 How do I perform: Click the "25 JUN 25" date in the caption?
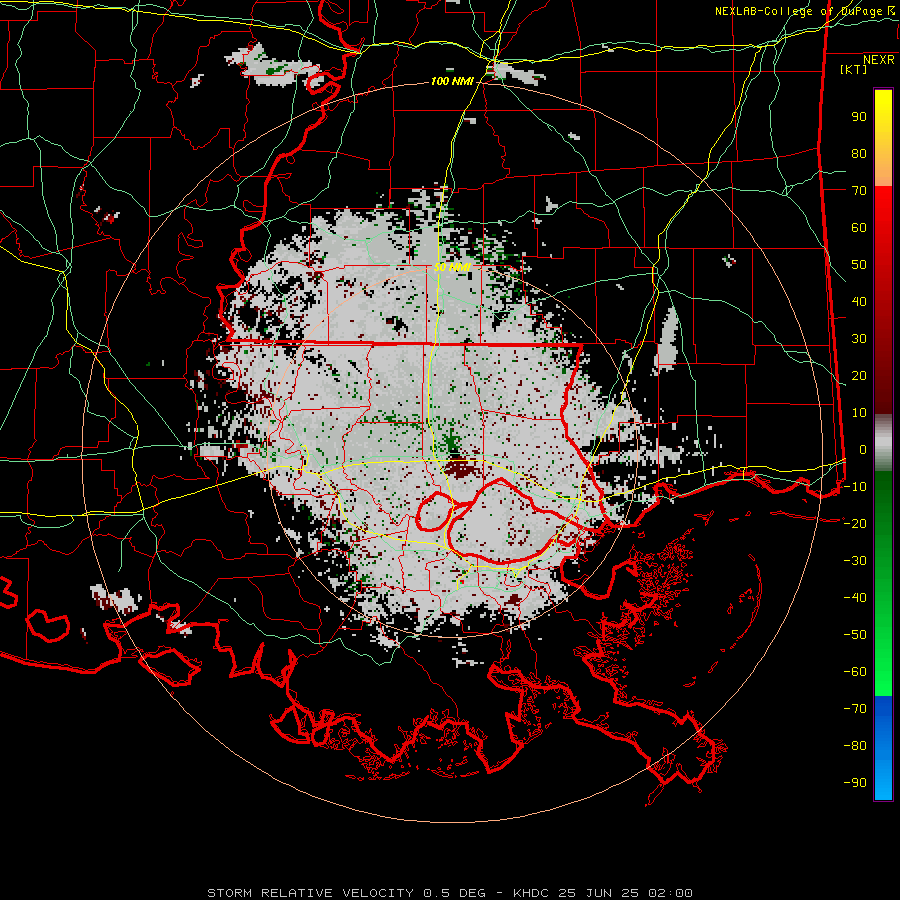(598, 893)
